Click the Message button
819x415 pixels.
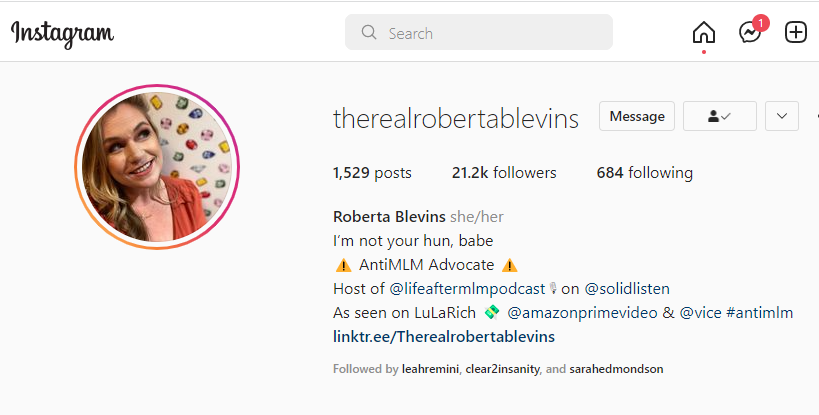637,116
